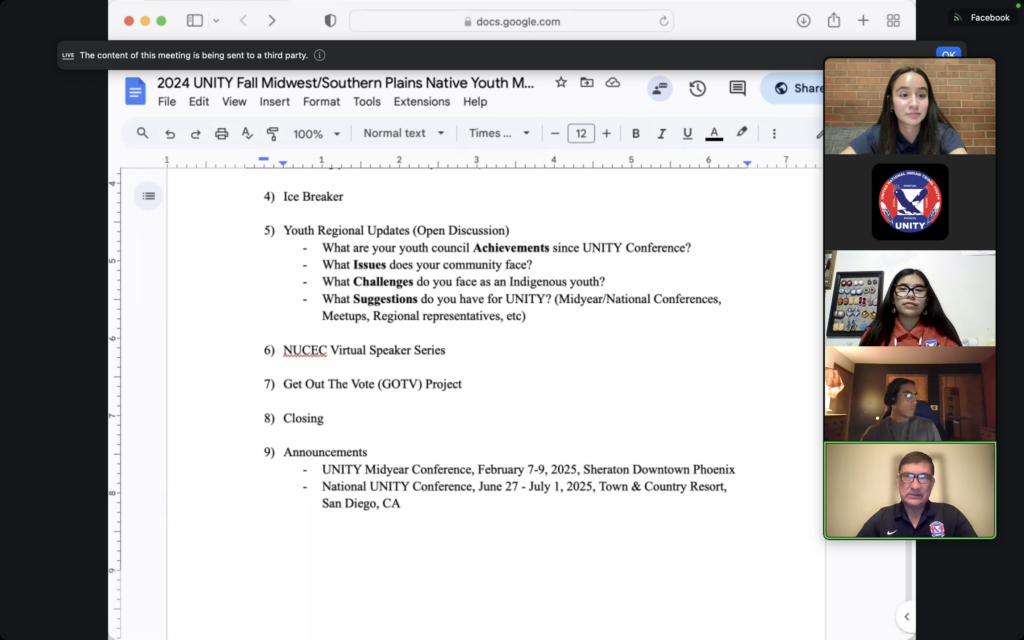
Task: Star this document
Action: [561, 83]
